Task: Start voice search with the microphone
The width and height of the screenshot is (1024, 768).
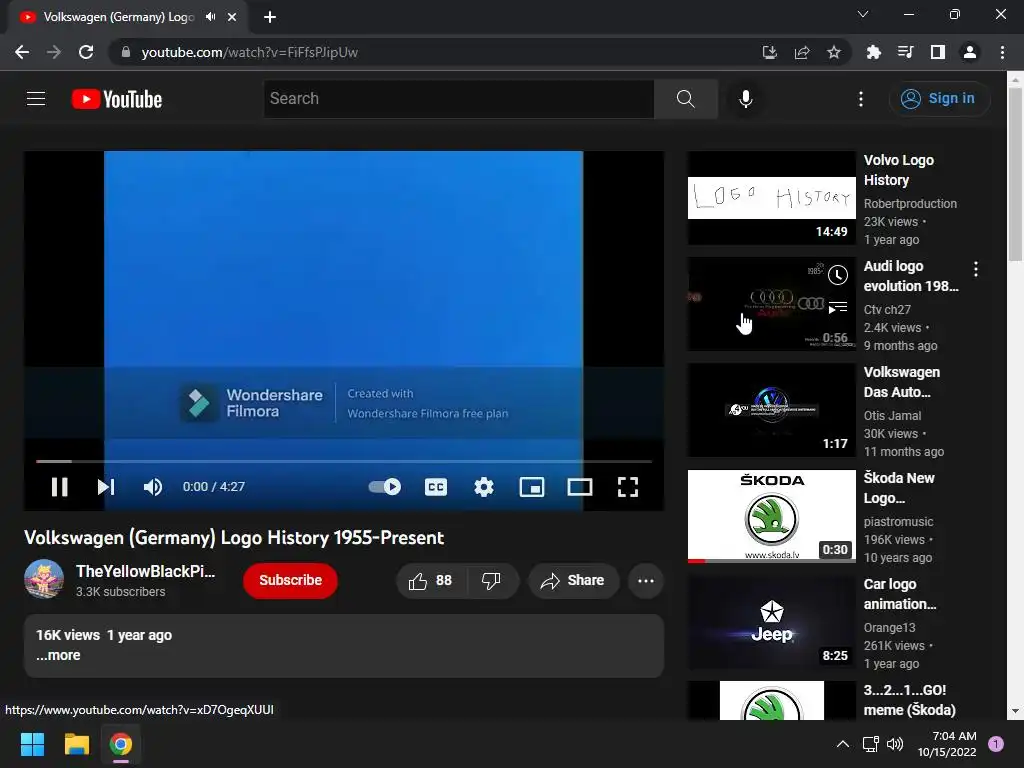Action: coord(745,99)
